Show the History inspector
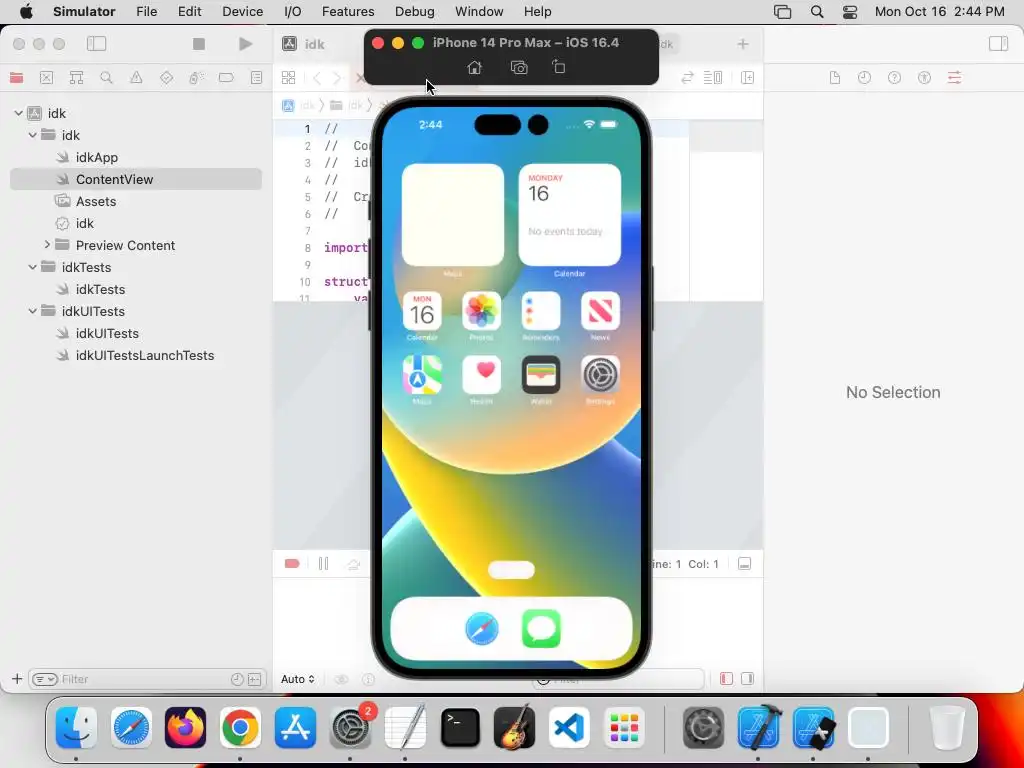 click(x=865, y=78)
